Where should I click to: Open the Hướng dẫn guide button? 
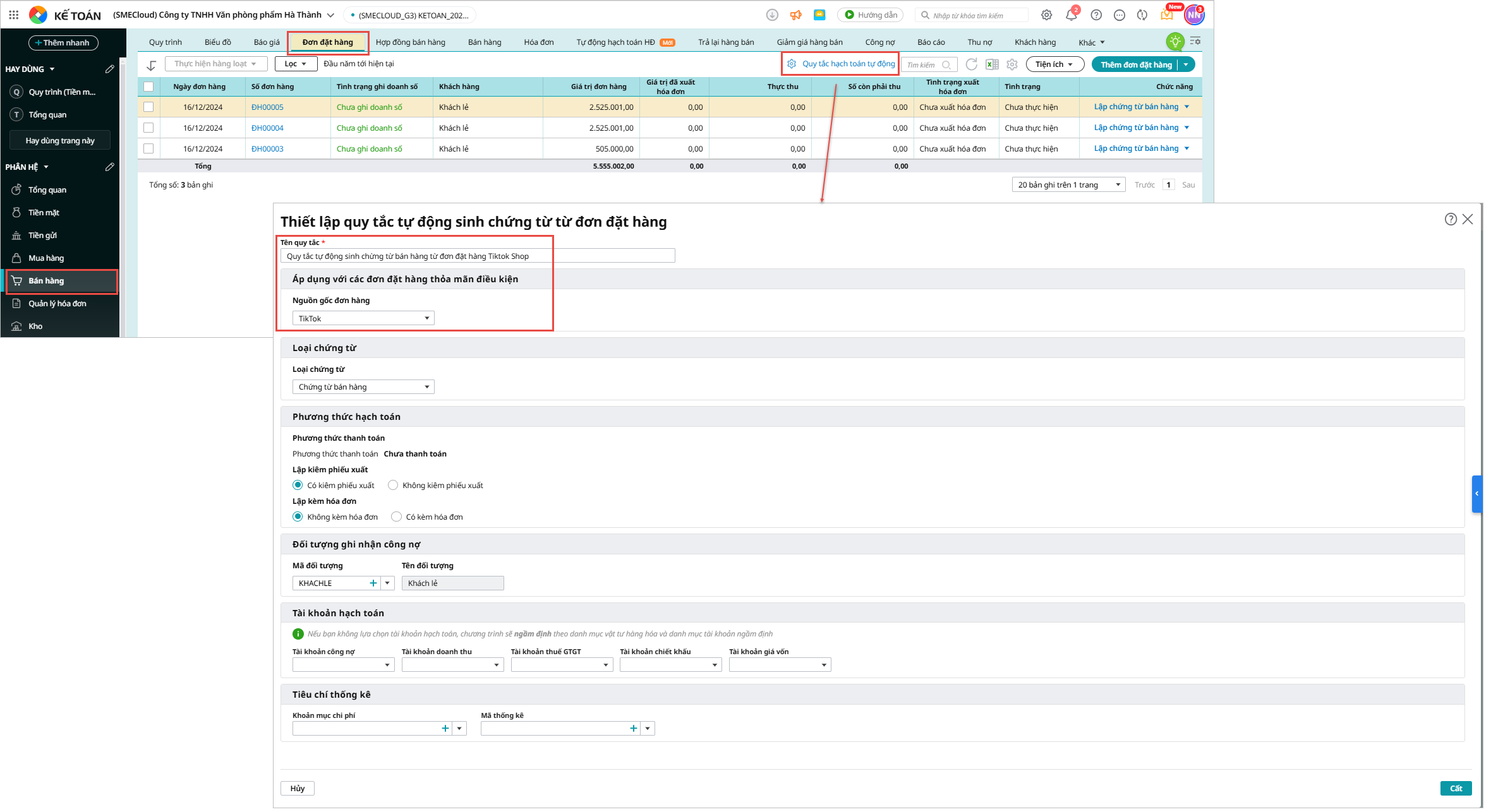coord(871,15)
